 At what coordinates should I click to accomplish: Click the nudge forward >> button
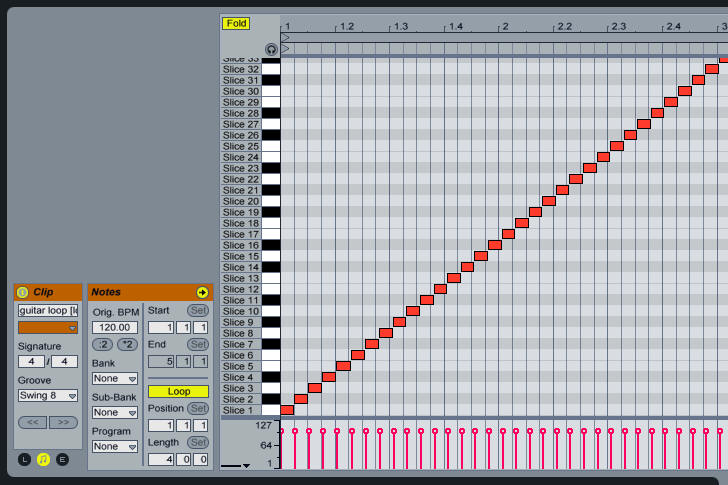point(63,422)
